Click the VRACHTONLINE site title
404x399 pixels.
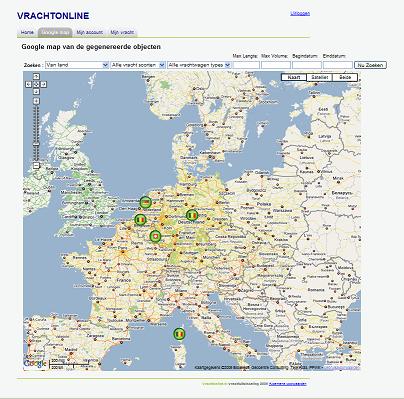[x=53, y=16]
